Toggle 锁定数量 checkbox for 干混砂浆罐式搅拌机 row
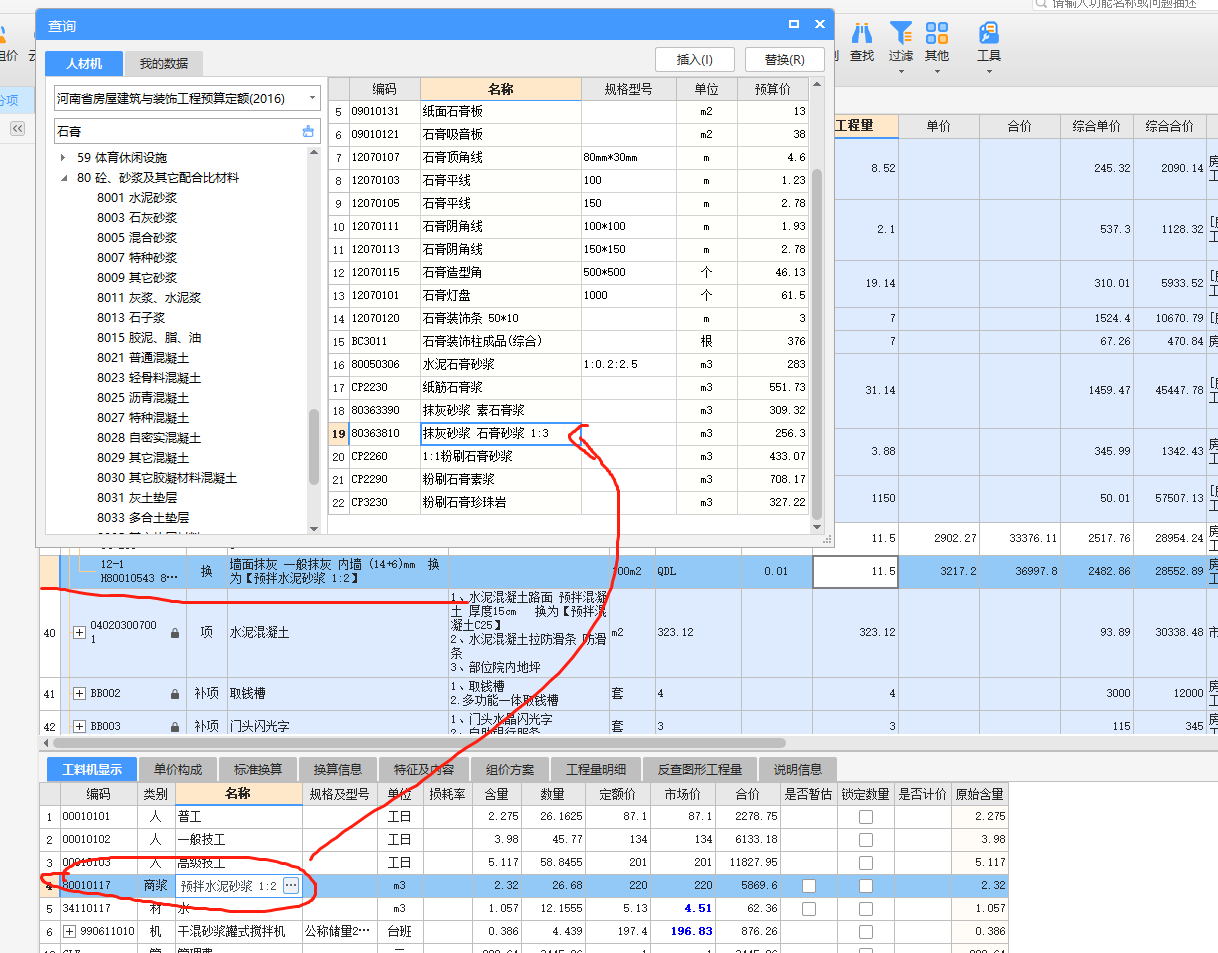Viewport: 1218px width, 953px height. (866, 932)
